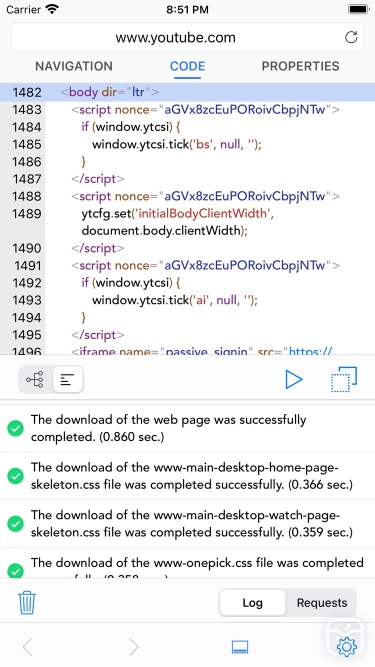Viewport: 375px width, 667px height.
Task: Tap green checkmark beside home-page-skeleton.css entry
Action: tap(16, 476)
